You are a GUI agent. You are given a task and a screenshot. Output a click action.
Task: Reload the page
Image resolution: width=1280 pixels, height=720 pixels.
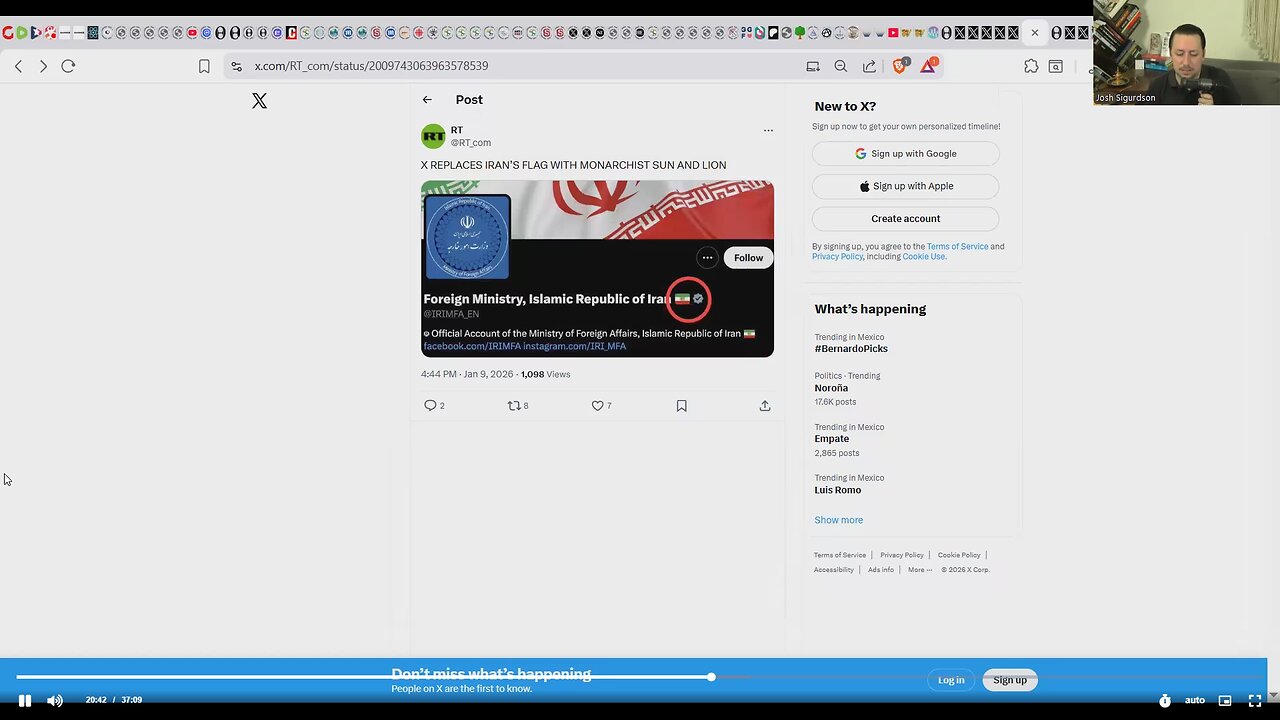68,66
